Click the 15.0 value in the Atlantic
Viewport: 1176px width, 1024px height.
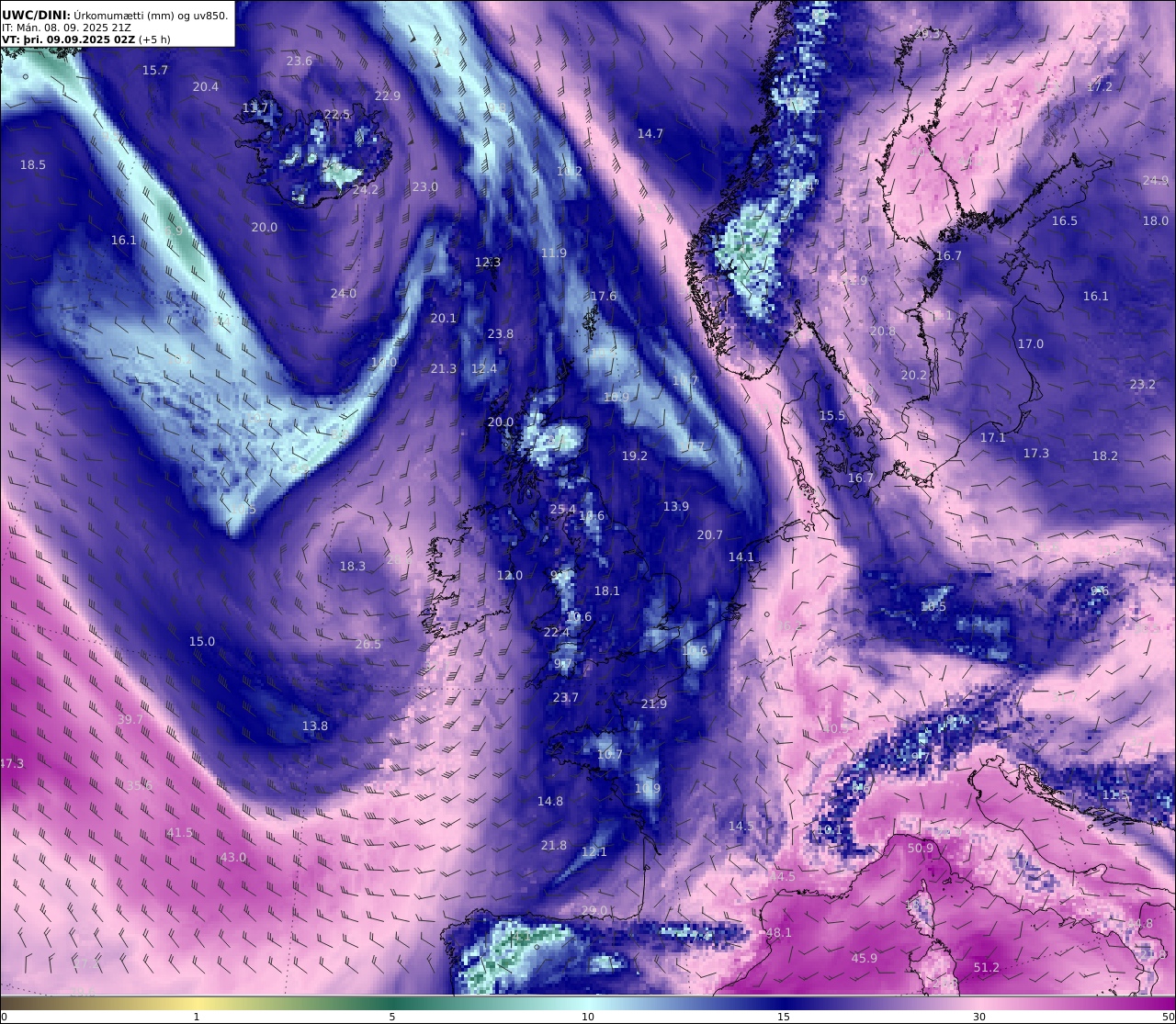(202, 642)
